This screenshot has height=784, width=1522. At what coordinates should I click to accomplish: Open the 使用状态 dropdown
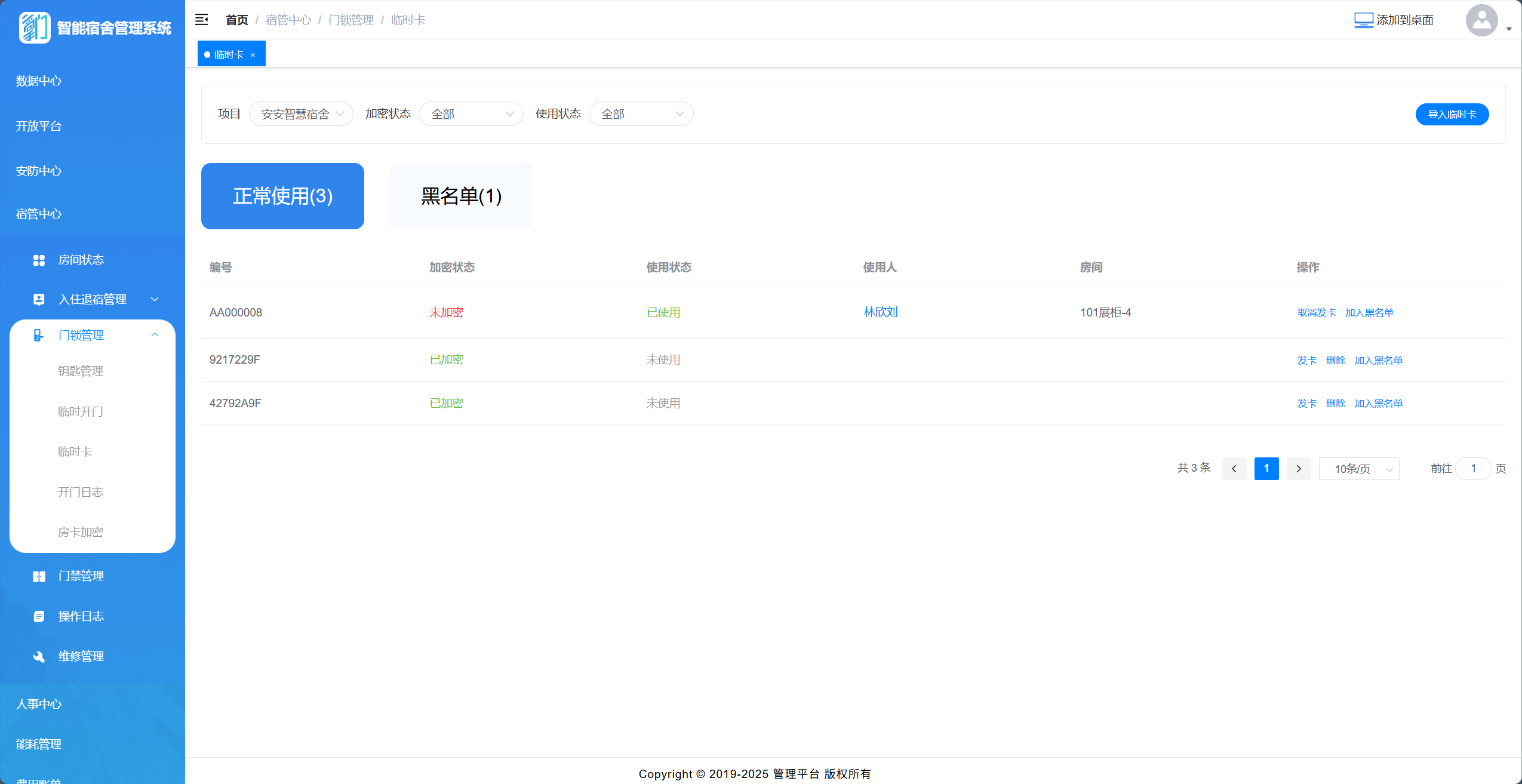point(641,113)
